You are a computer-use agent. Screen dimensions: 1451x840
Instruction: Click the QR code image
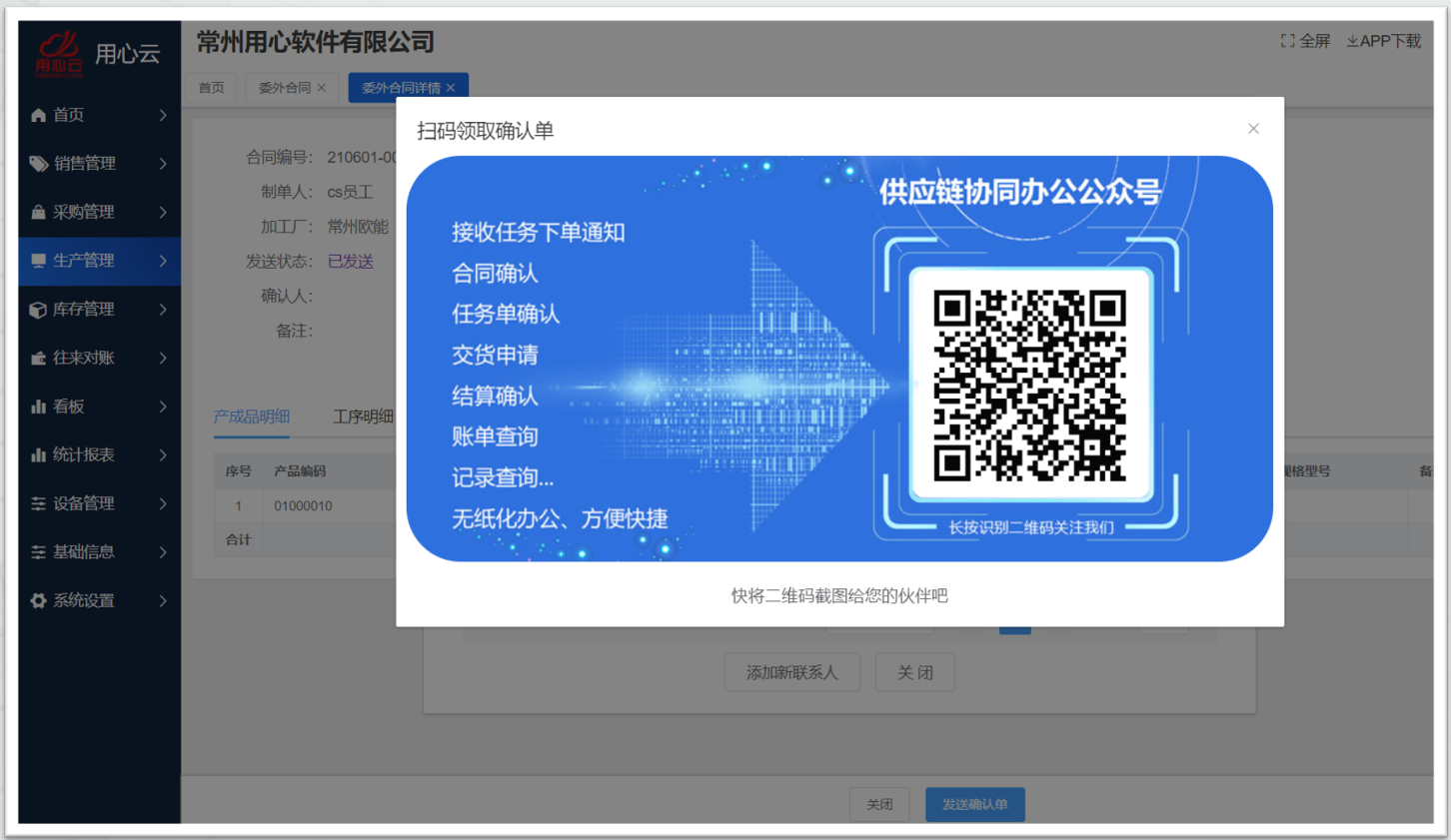(x=1029, y=385)
